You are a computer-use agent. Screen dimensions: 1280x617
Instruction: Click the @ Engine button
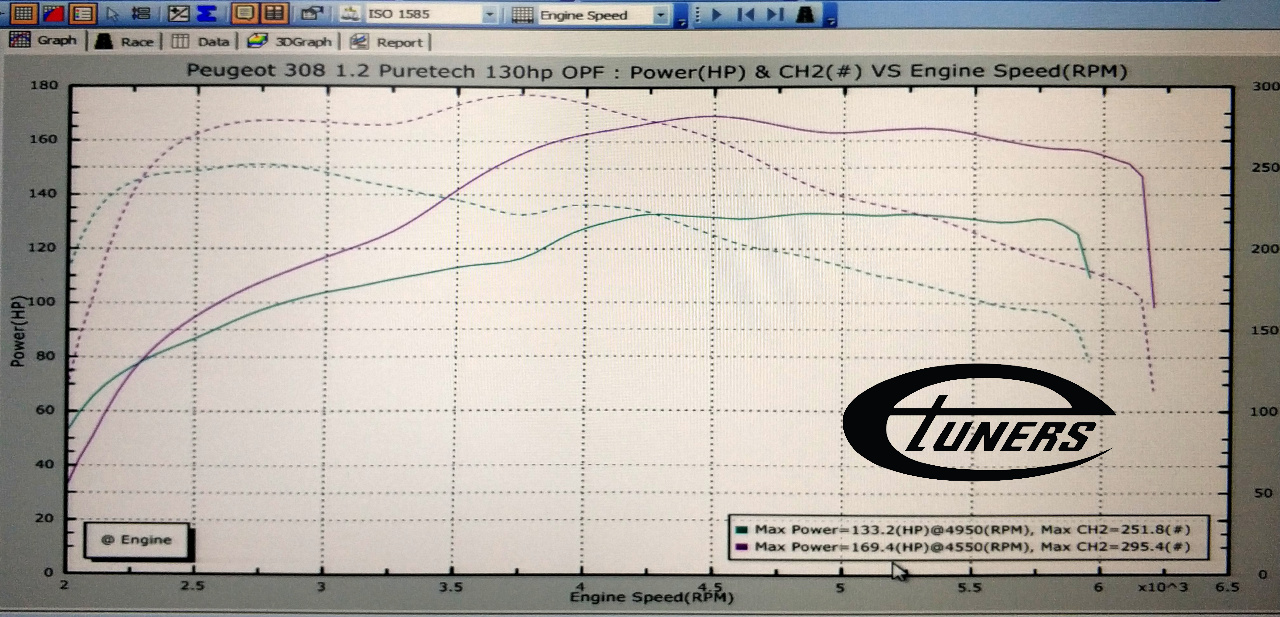(x=136, y=540)
